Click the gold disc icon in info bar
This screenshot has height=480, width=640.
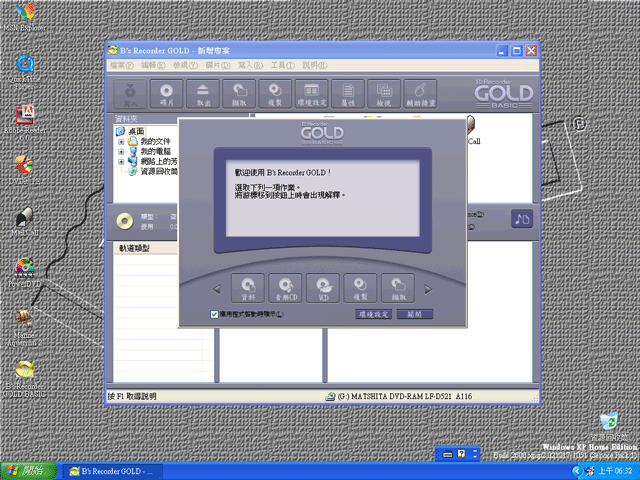click(x=124, y=221)
